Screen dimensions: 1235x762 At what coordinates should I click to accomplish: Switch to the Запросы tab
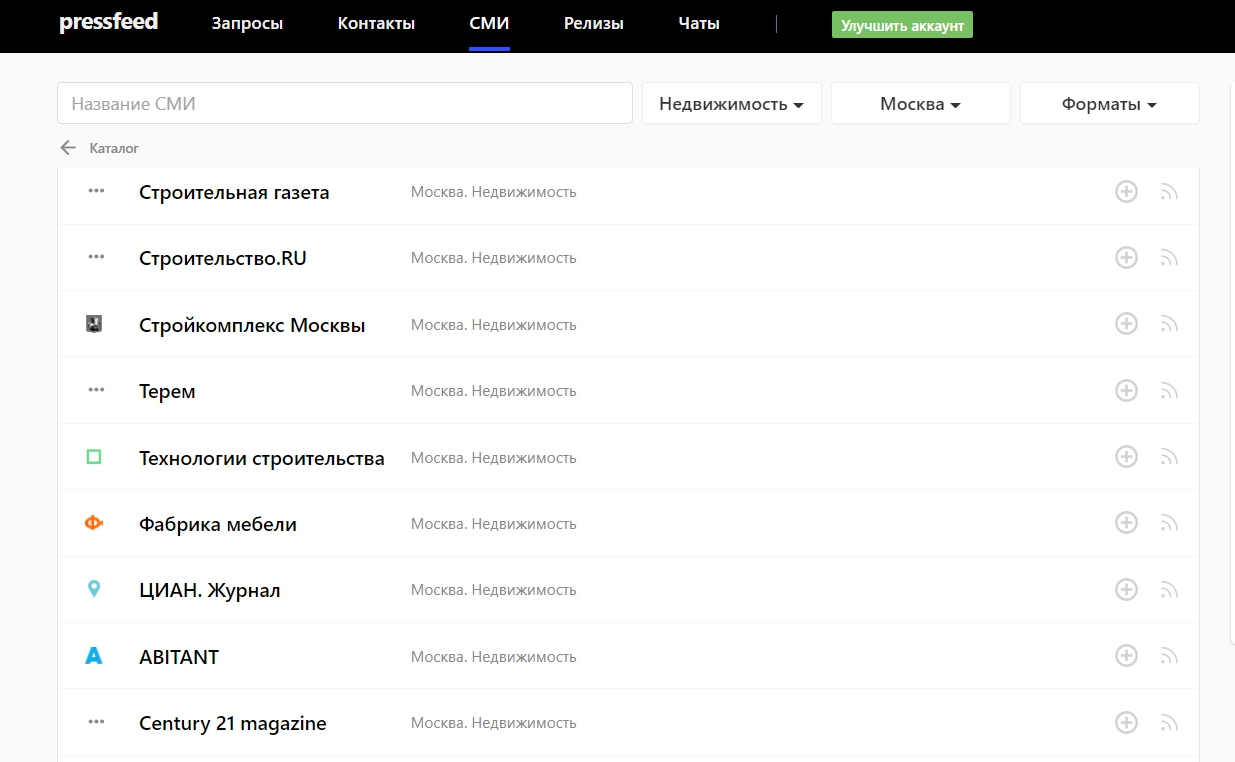[x=247, y=24]
